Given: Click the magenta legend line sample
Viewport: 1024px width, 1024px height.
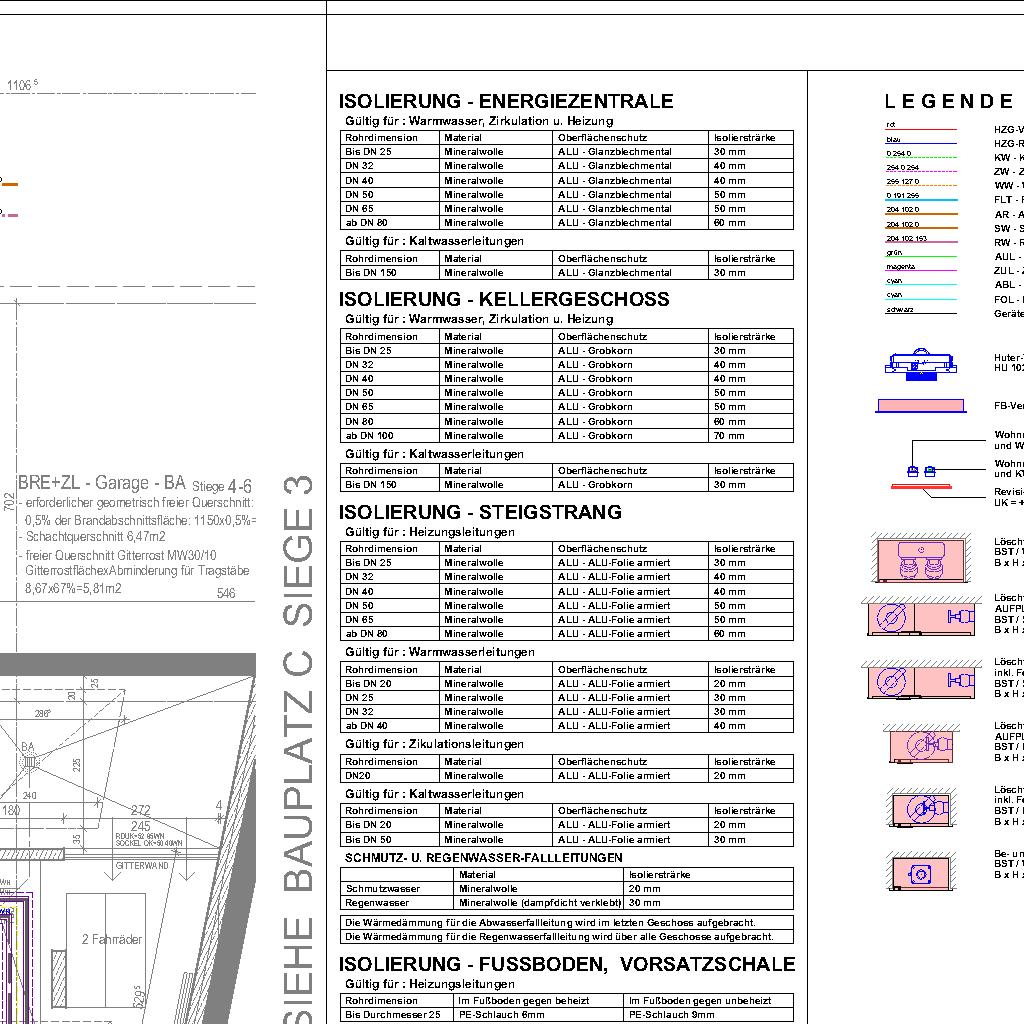Looking at the screenshot, I should (921, 271).
